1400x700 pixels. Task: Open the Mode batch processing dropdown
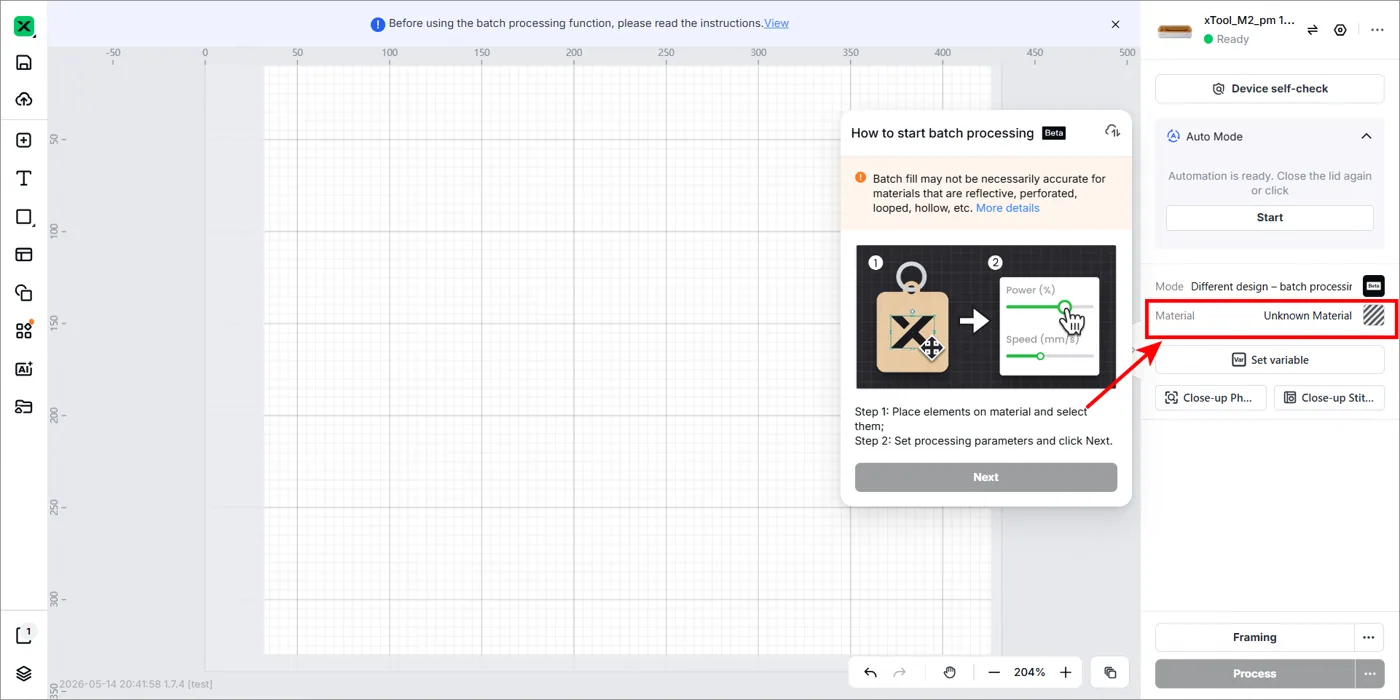[1270, 286]
